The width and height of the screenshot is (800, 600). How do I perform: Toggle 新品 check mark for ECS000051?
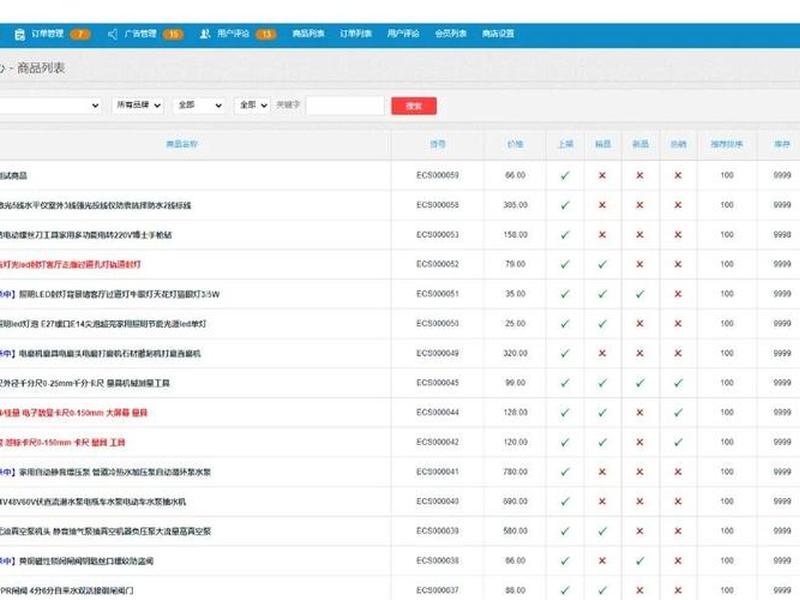(640, 294)
